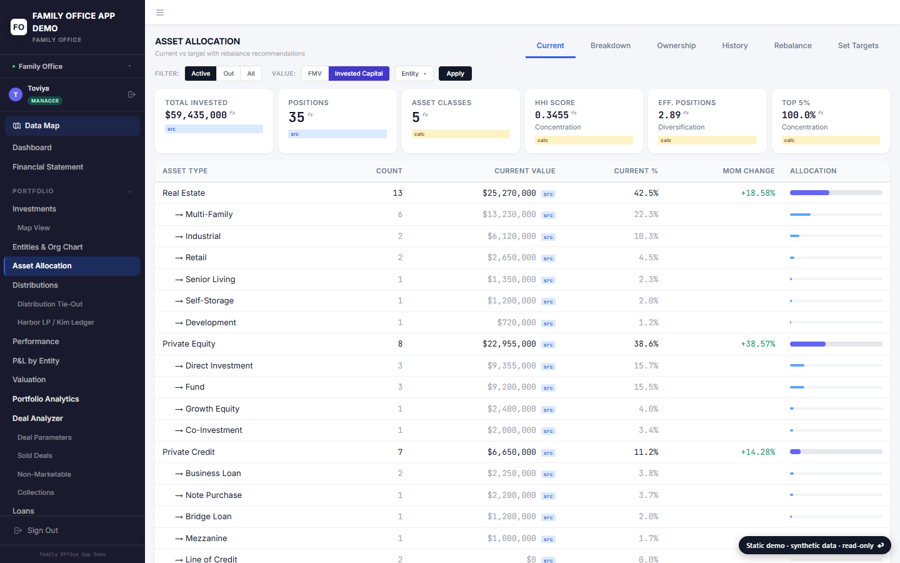This screenshot has height=563, width=900.
Task: Open Financial Statement in sidebar
Action: point(48,167)
